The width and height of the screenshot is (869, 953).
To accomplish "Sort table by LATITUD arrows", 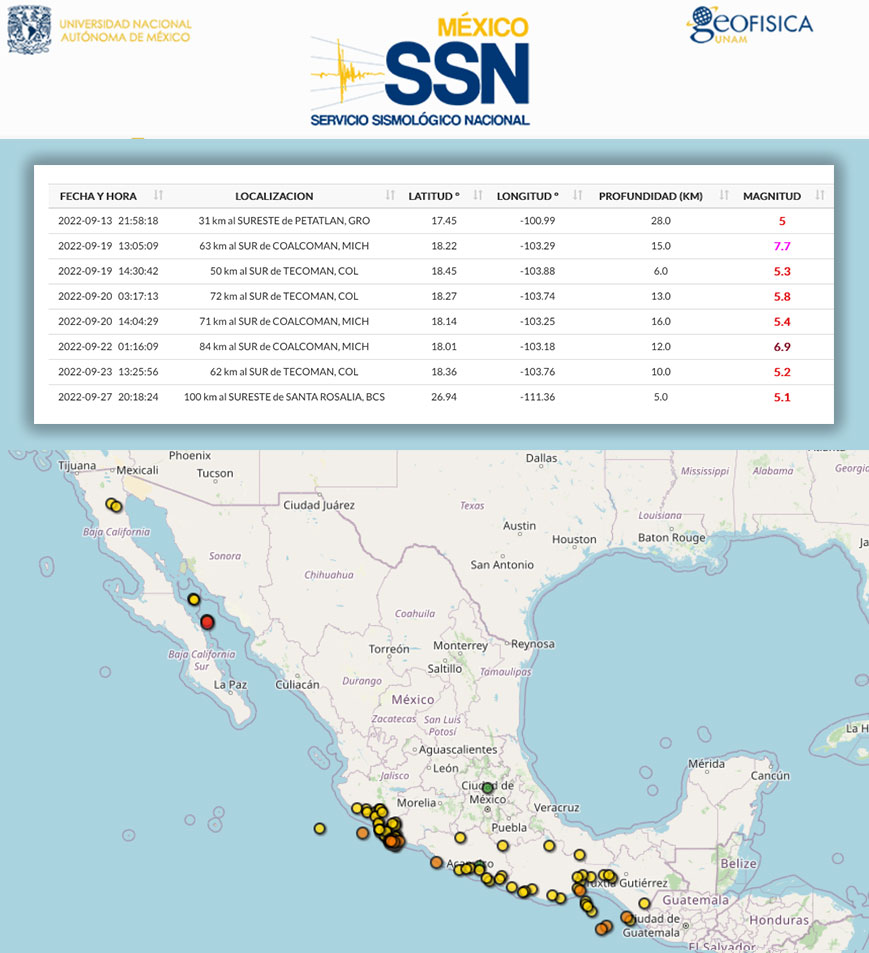I will coord(478,195).
